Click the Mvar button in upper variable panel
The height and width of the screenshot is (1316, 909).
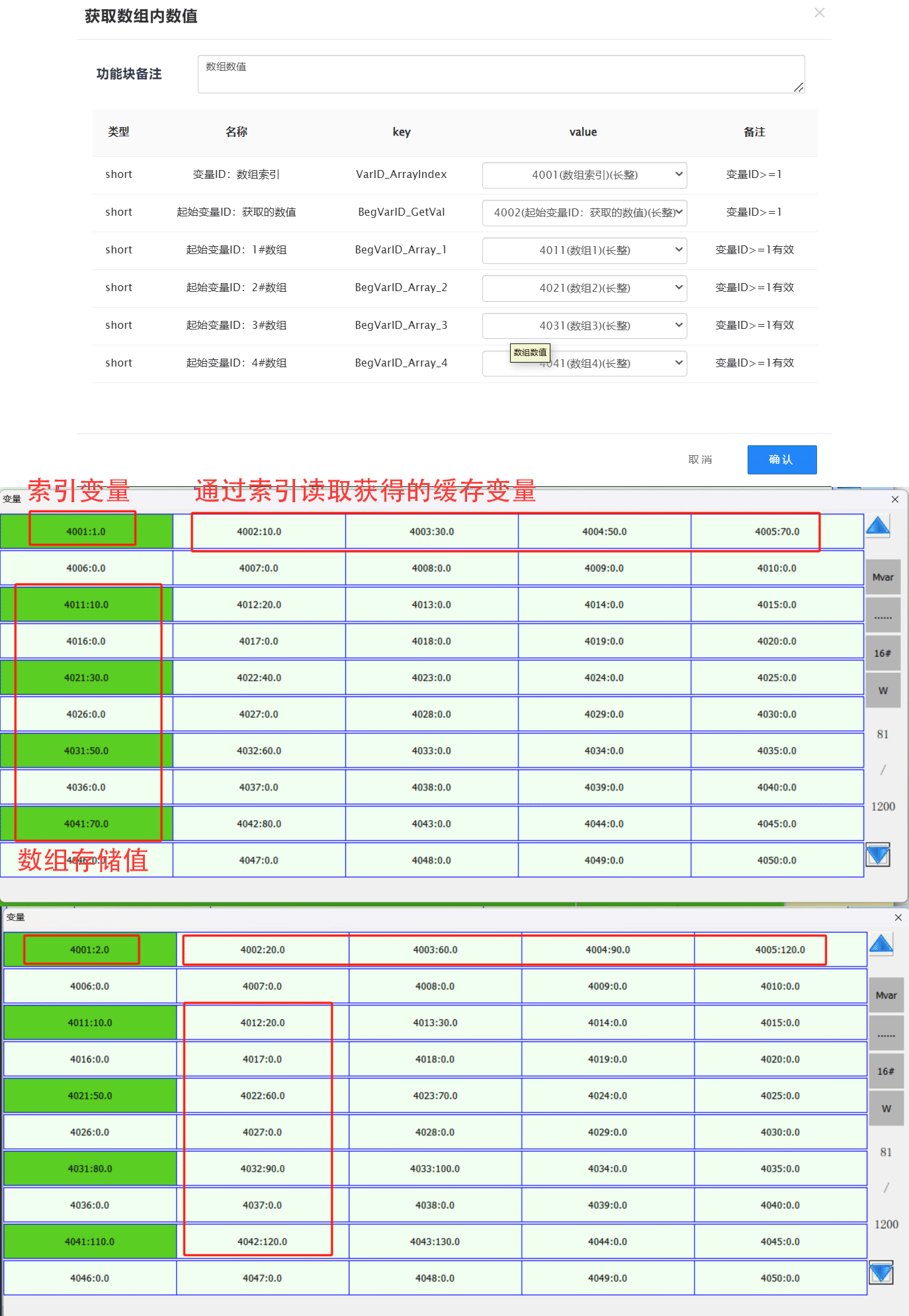(883, 577)
